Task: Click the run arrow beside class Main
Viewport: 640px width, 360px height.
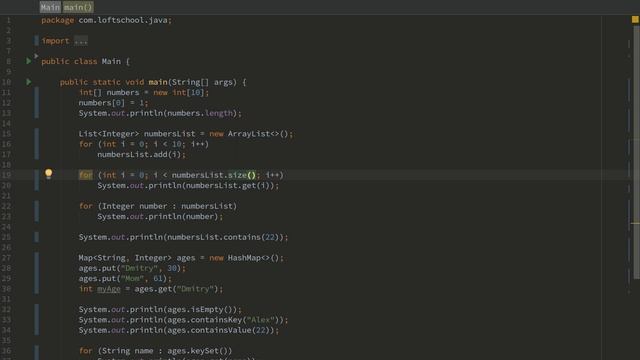Action: click(29, 61)
